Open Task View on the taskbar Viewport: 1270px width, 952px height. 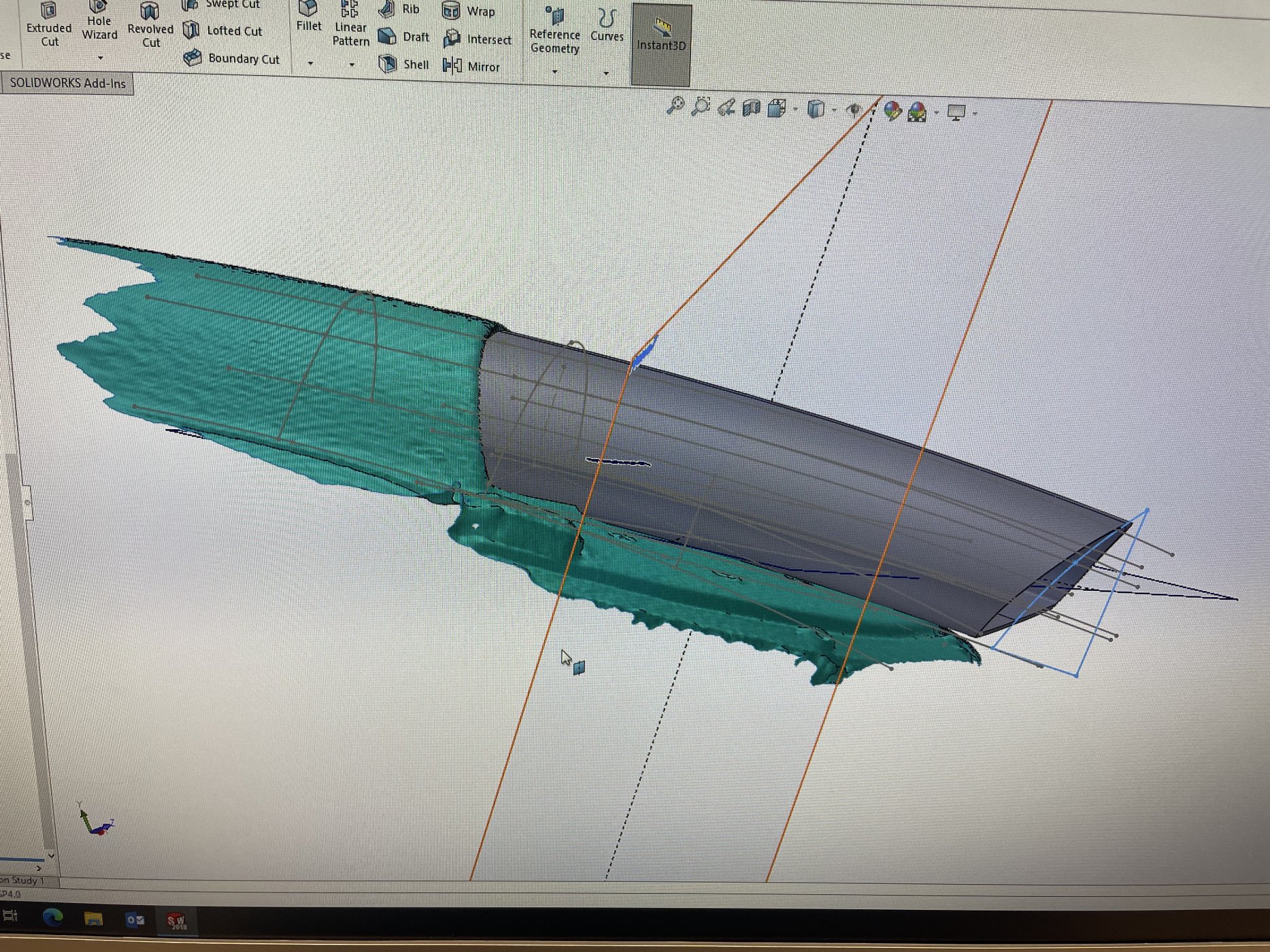click(10, 916)
